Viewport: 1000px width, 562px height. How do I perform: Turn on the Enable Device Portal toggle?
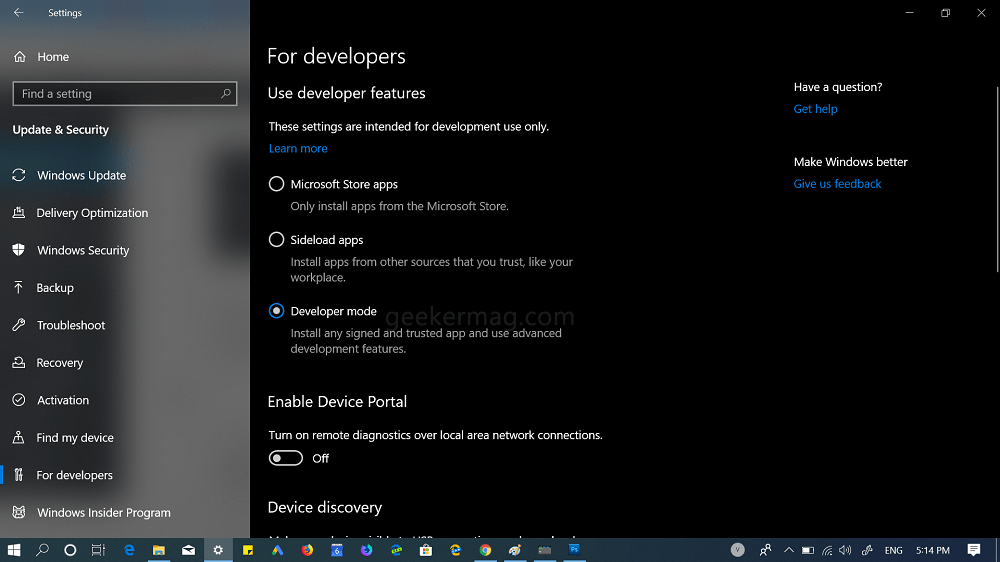285,458
